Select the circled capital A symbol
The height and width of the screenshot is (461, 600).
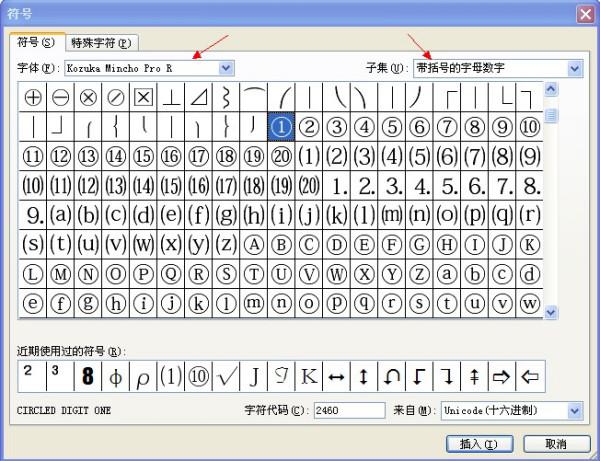pyautogui.click(x=254, y=244)
